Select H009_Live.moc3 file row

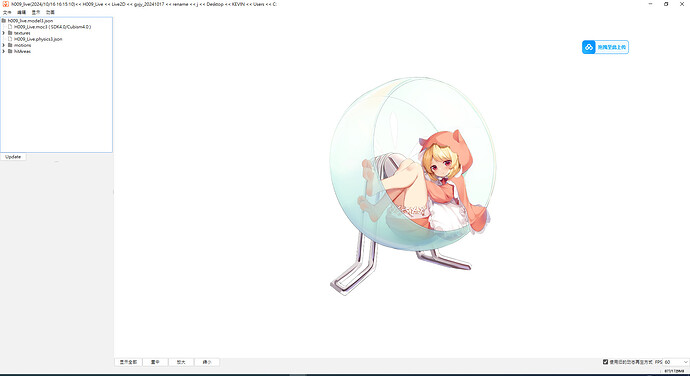click(52, 27)
